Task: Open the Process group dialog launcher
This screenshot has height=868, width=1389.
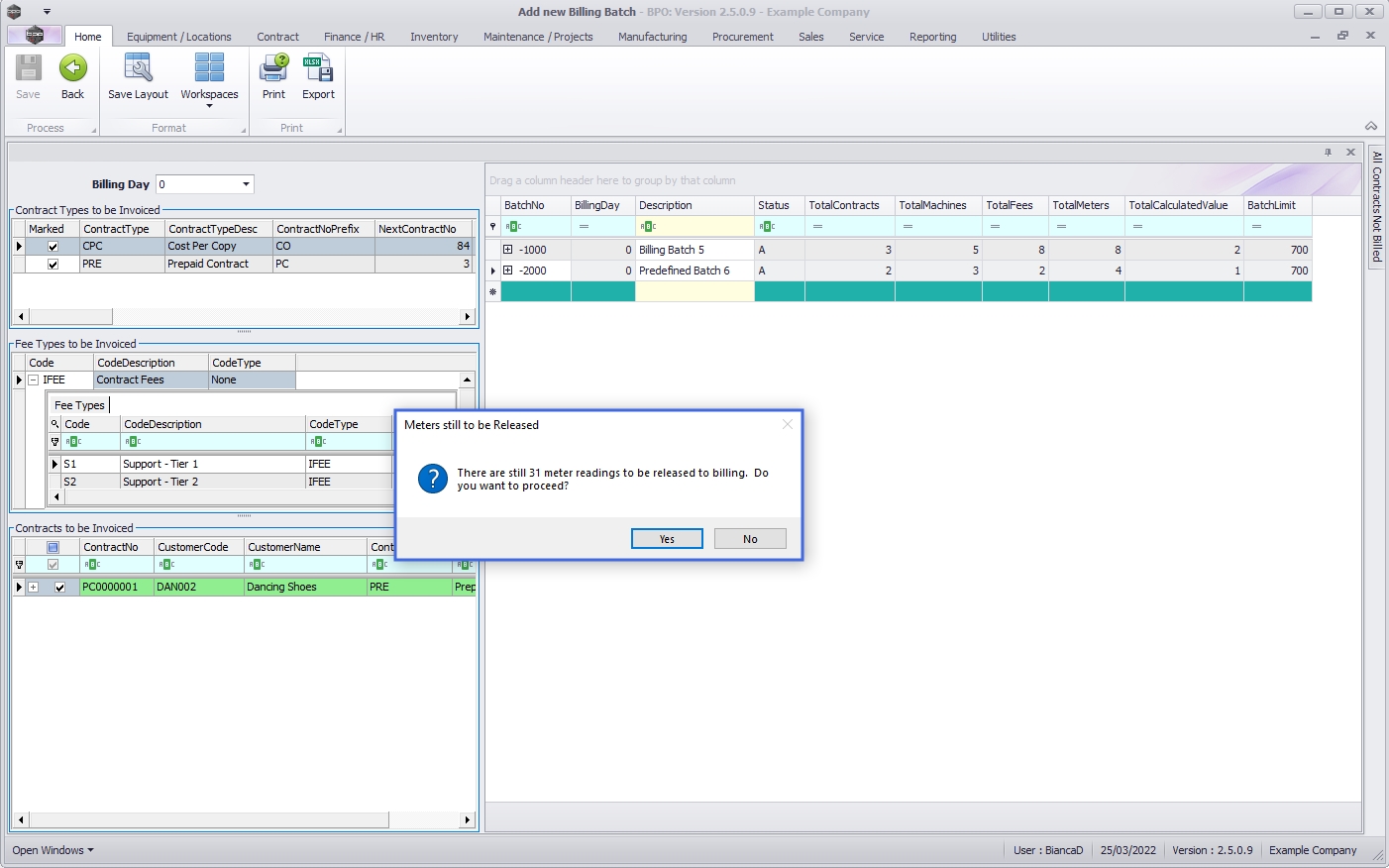Action: pyautogui.click(x=94, y=130)
